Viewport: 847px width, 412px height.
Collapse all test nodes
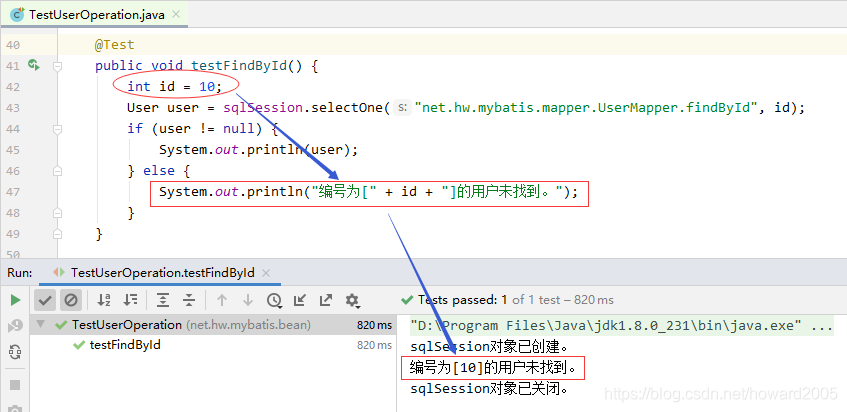[189, 300]
